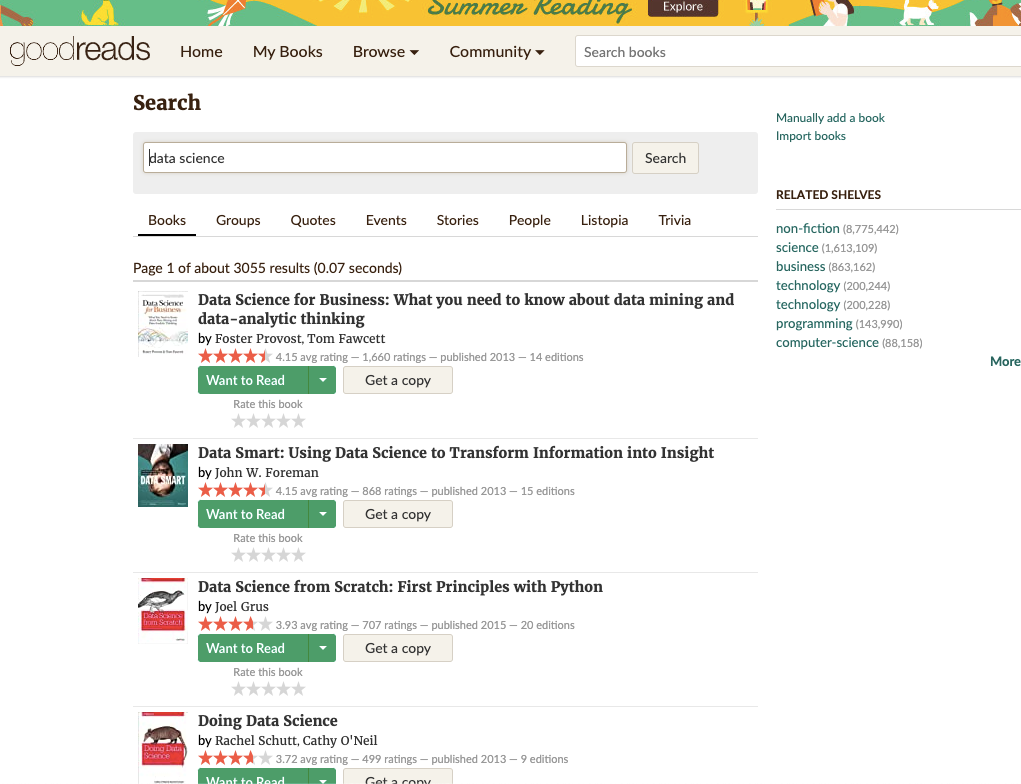The height and width of the screenshot is (784, 1021).
Task: Open Manually add a book link
Action: [x=830, y=118]
